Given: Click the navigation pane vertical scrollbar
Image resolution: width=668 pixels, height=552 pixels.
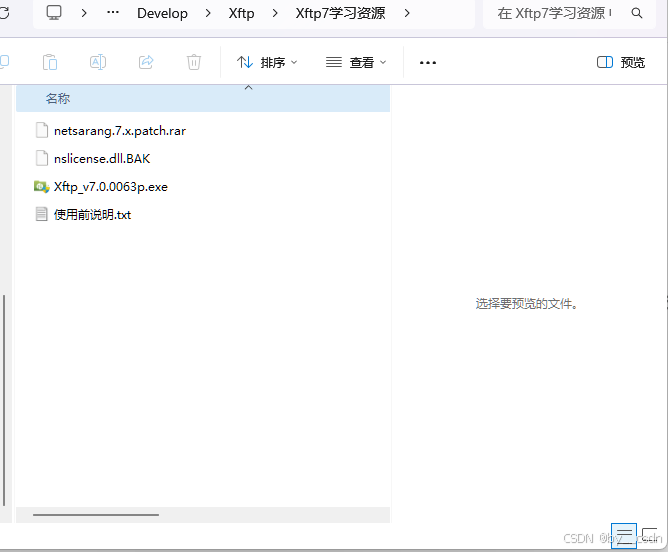Looking at the screenshot, I should click(x=4, y=400).
